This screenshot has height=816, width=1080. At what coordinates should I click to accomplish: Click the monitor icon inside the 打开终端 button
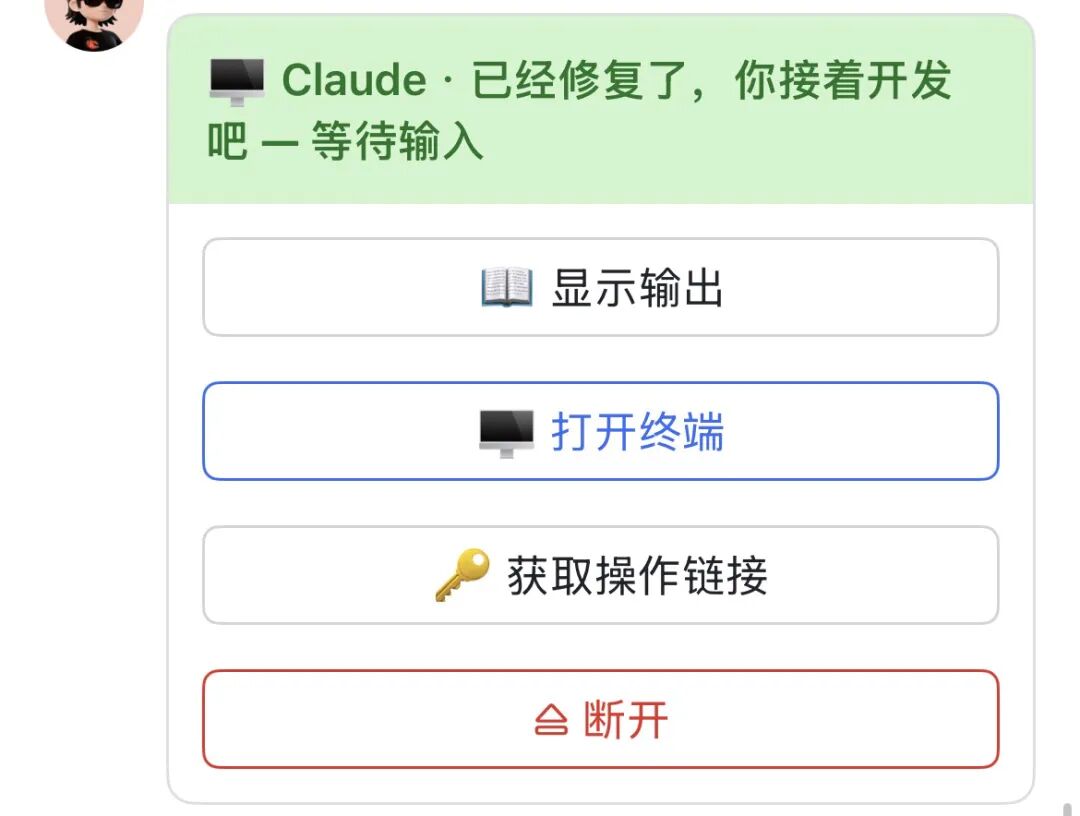(506, 433)
